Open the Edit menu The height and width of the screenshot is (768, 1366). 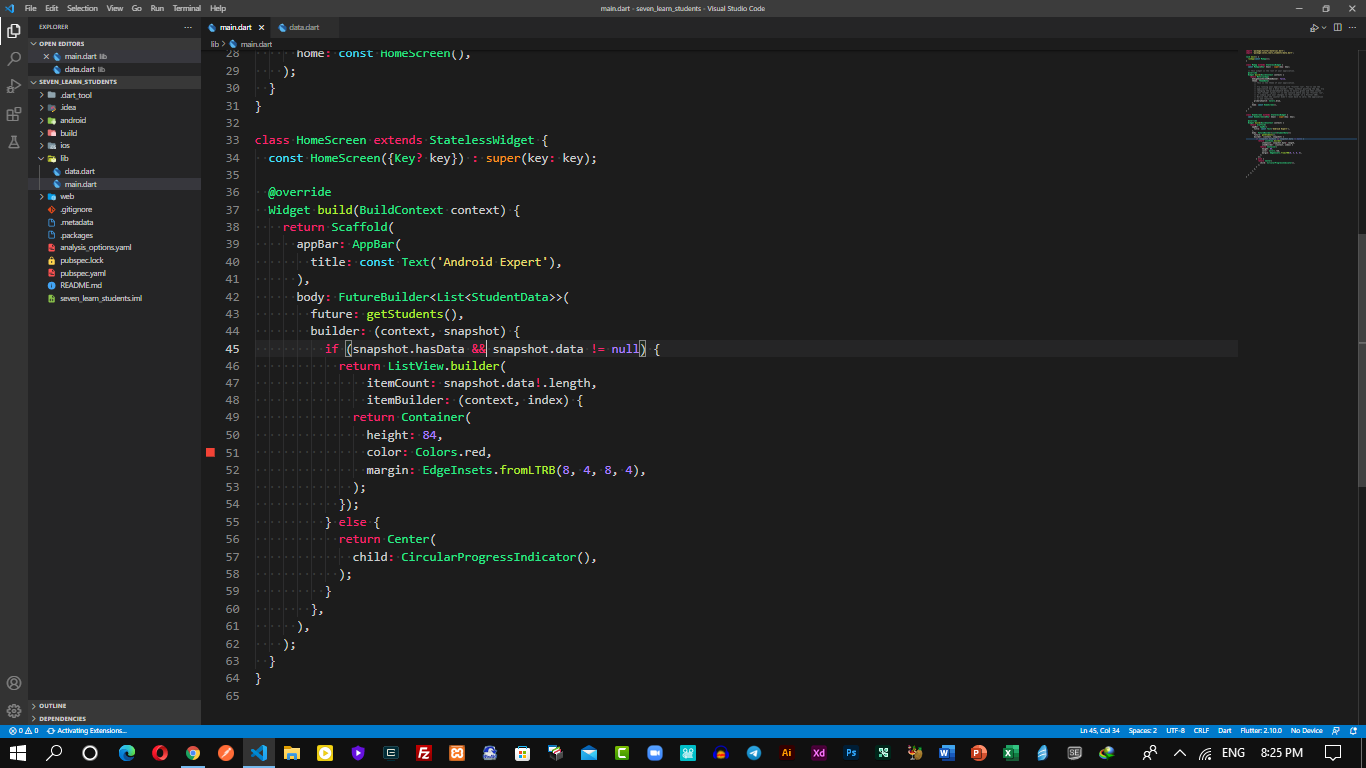point(51,8)
